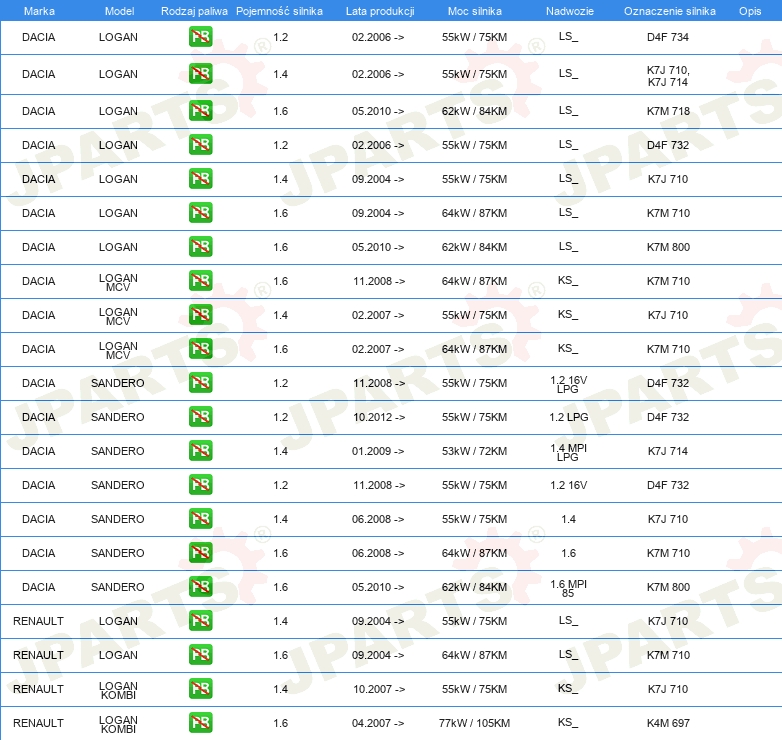
Task: Select DACIA in the D4F 734 row
Action: (x=38, y=37)
